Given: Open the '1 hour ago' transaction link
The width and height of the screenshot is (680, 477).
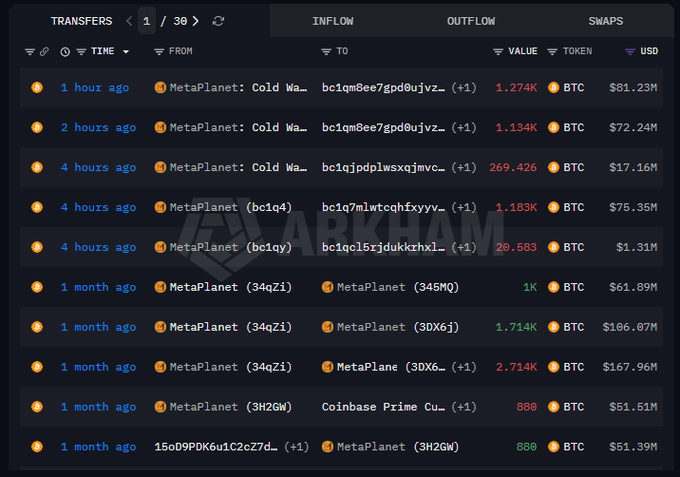Looking at the screenshot, I should pos(95,88).
